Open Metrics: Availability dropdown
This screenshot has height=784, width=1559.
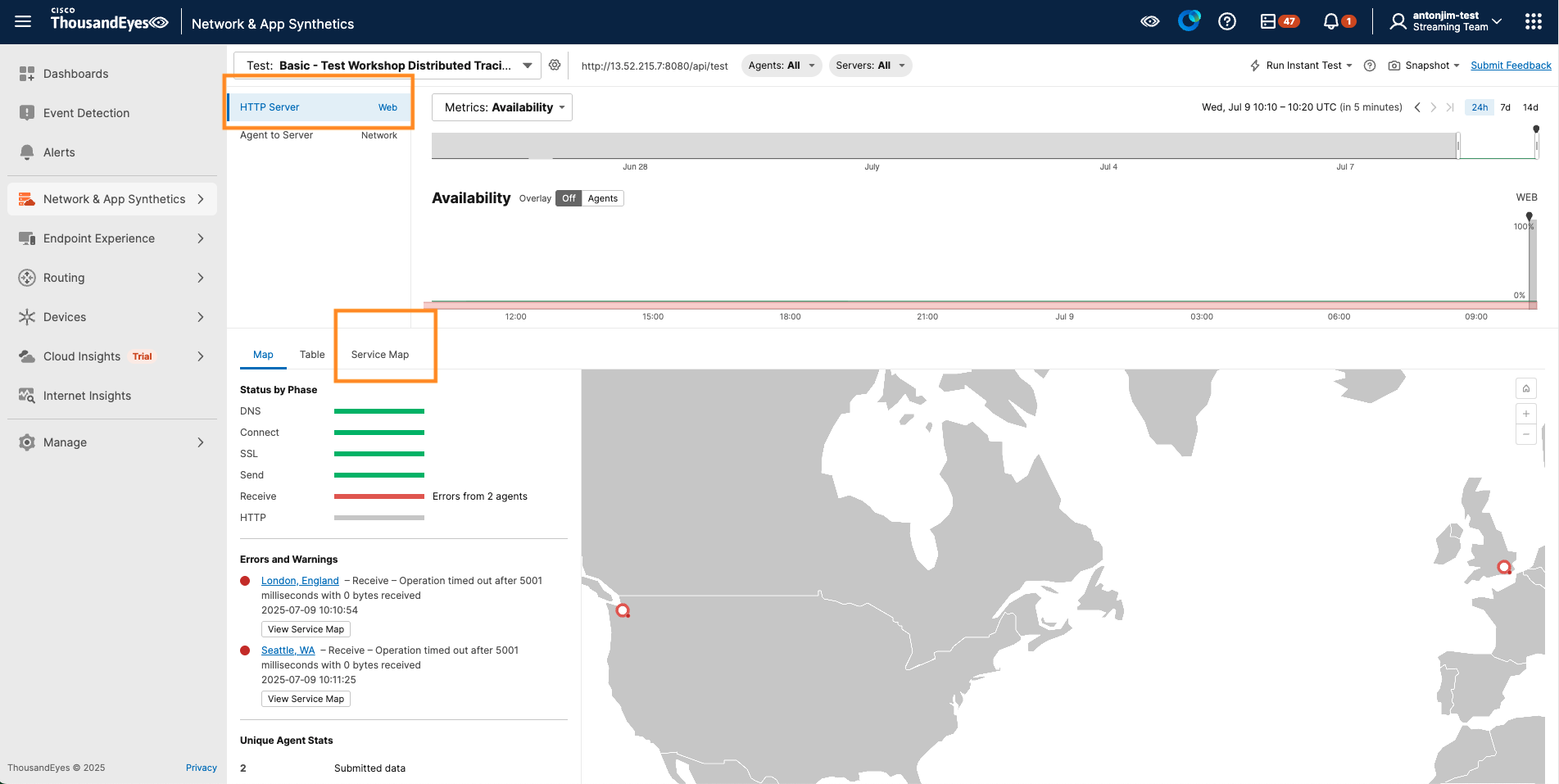click(502, 107)
